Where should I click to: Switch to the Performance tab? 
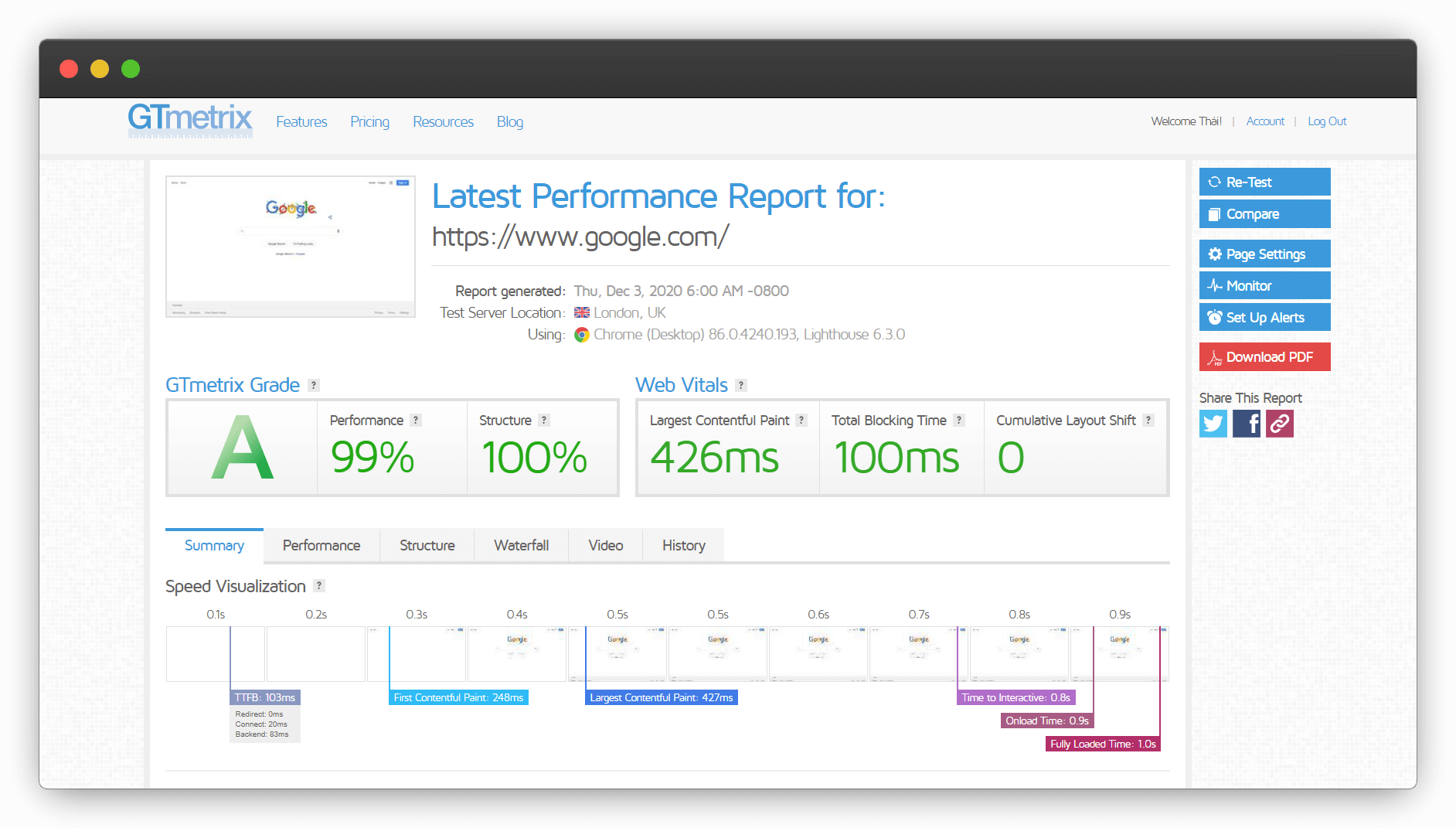[321, 545]
